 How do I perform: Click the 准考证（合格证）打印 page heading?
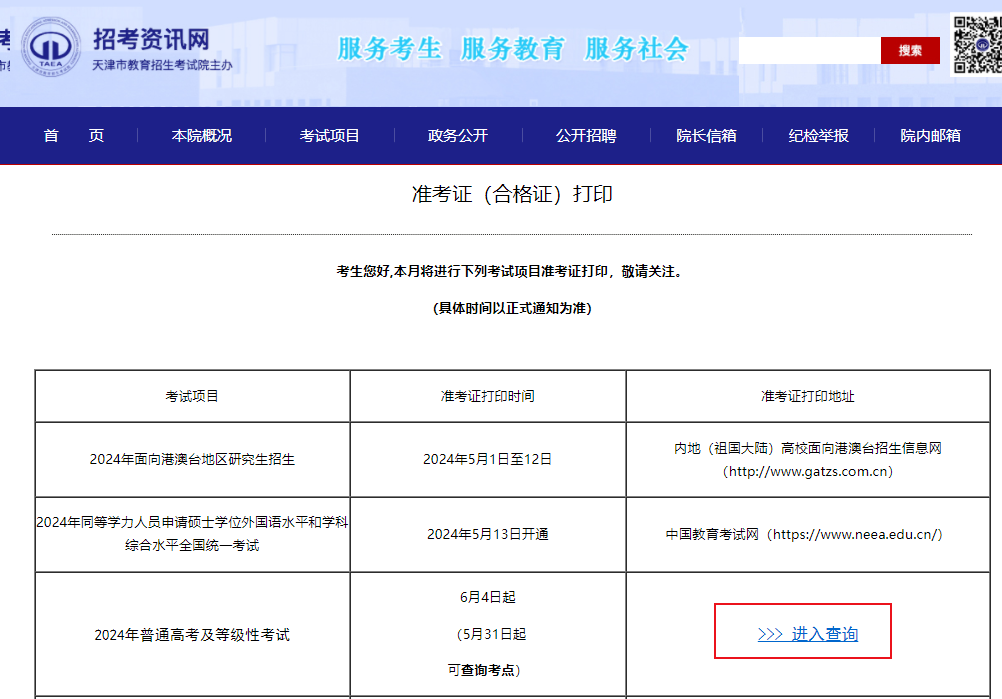512,194
